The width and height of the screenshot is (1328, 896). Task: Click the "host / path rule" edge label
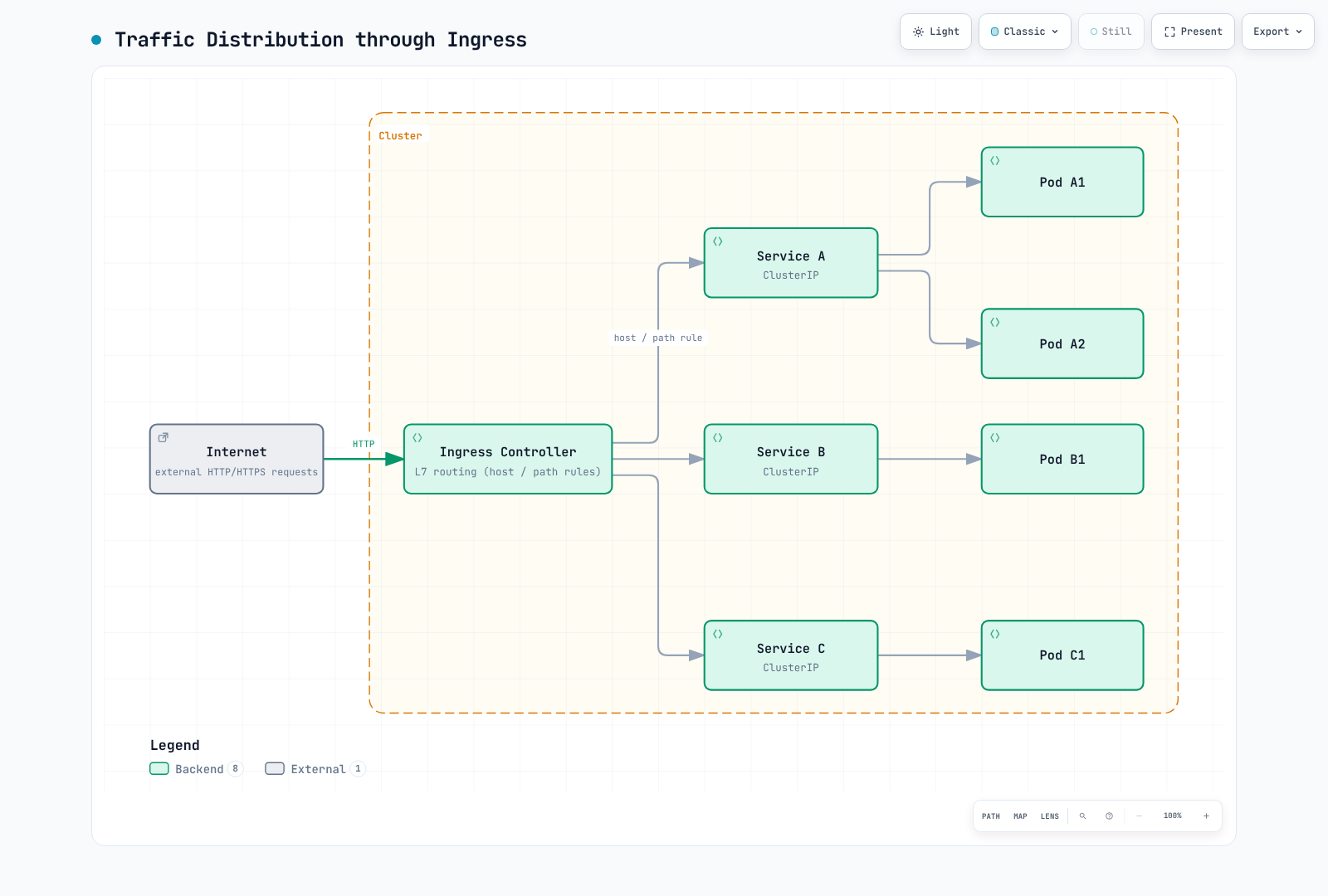coord(658,338)
